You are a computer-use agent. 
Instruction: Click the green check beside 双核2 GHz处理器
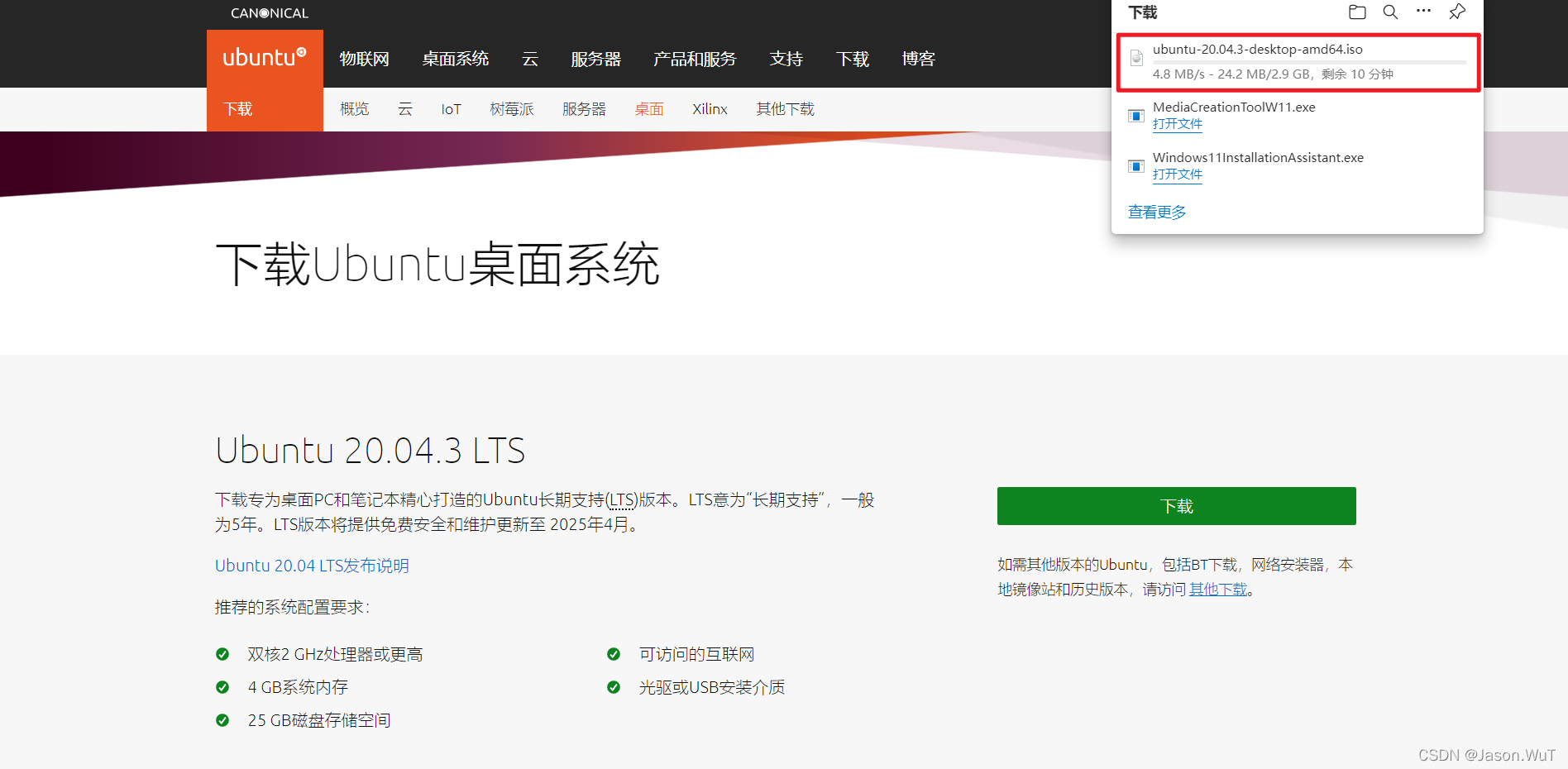pos(222,654)
